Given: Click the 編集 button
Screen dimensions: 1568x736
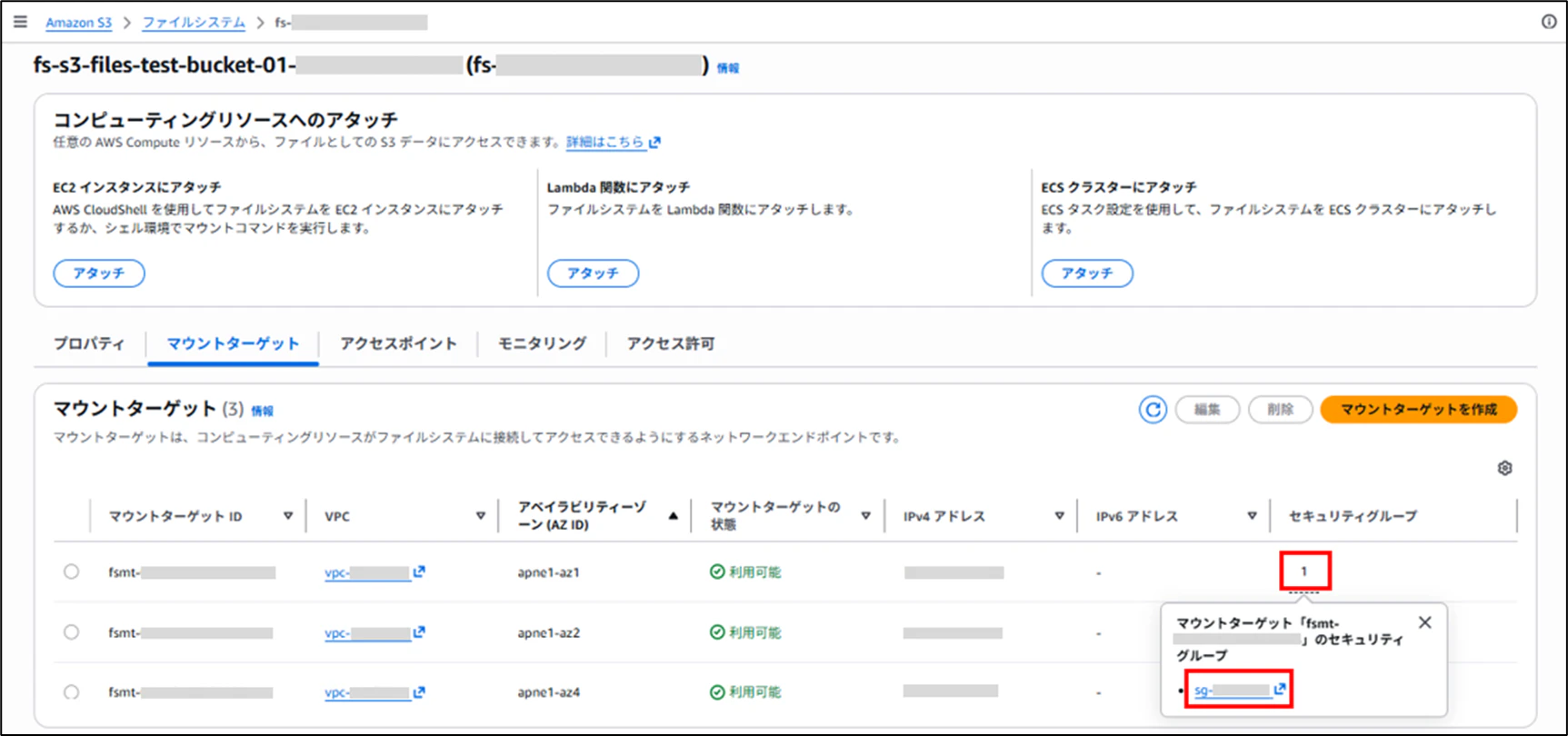Looking at the screenshot, I should [1207, 410].
